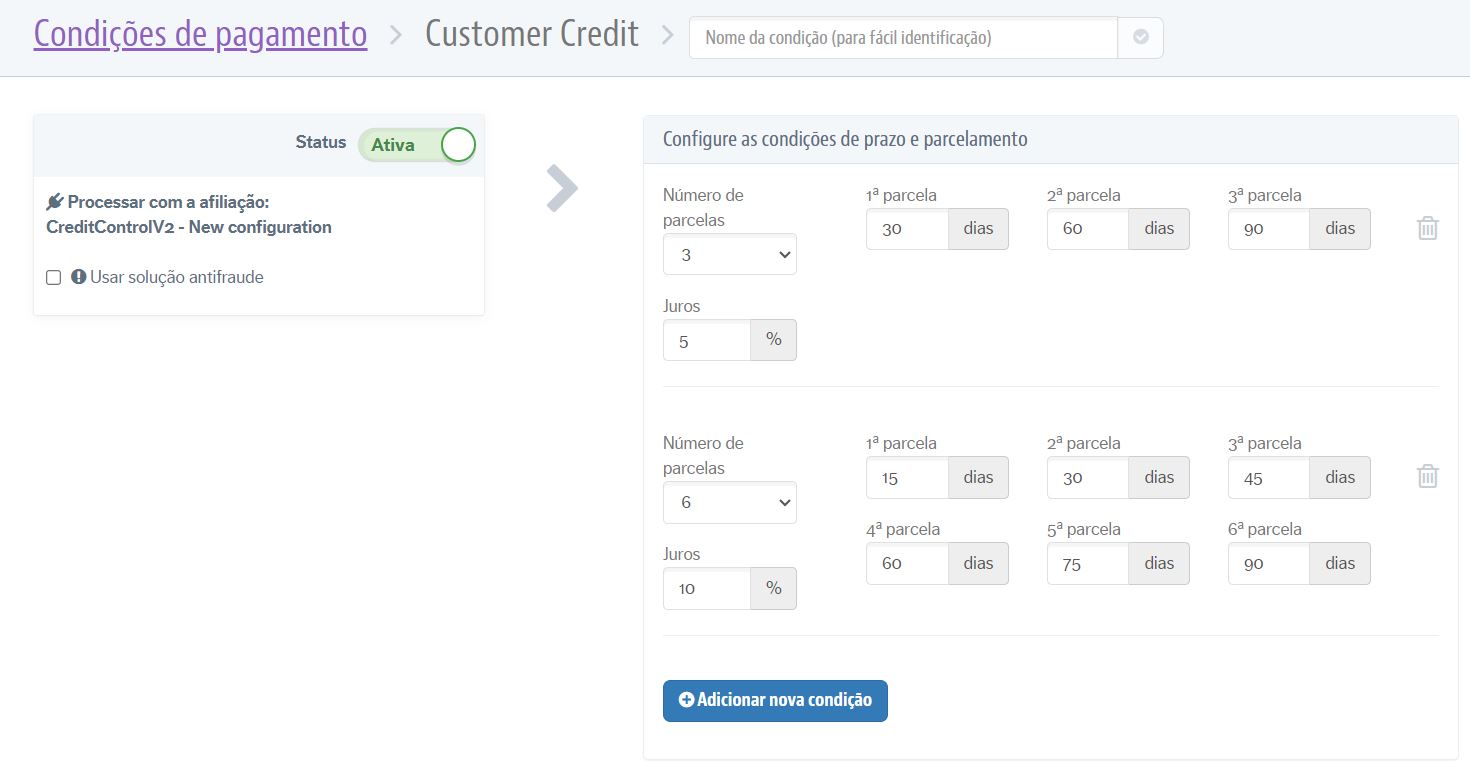Viewport: 1470px width, 771px height.
Task: Open the Condições de pagamento link
Action: (200, 33)
